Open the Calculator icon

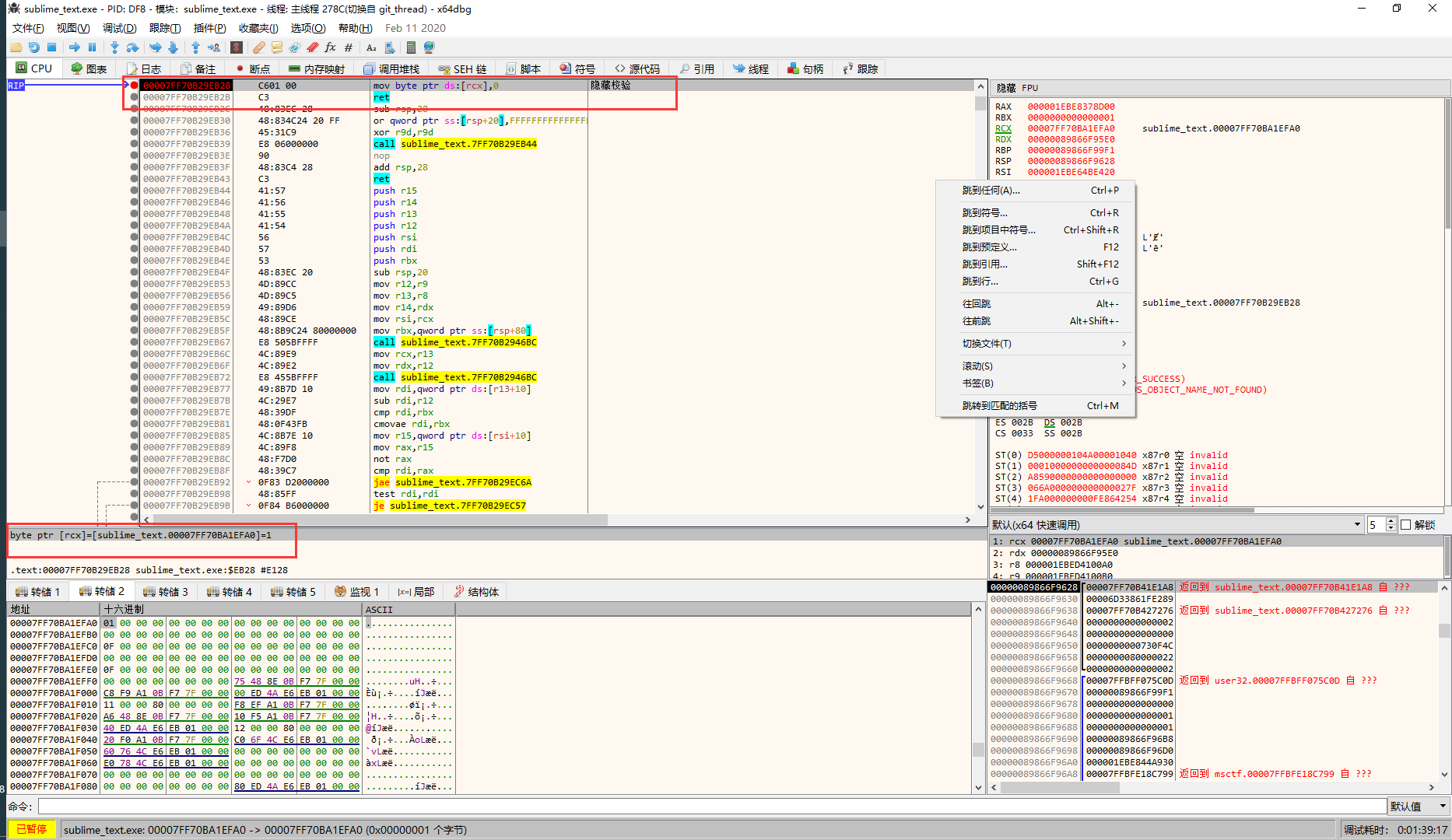pos(412,47)
